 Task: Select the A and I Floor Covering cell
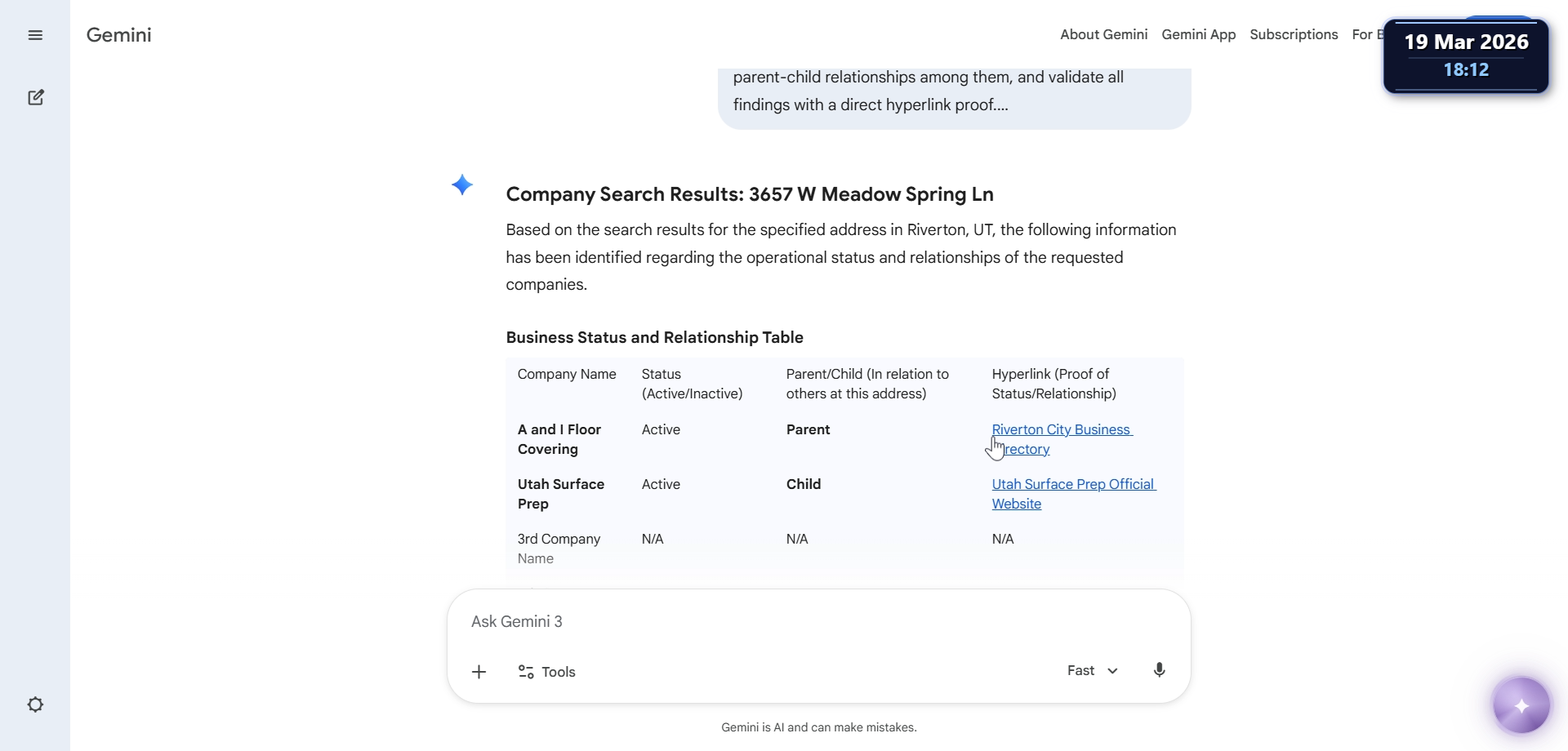click(559, 439)
